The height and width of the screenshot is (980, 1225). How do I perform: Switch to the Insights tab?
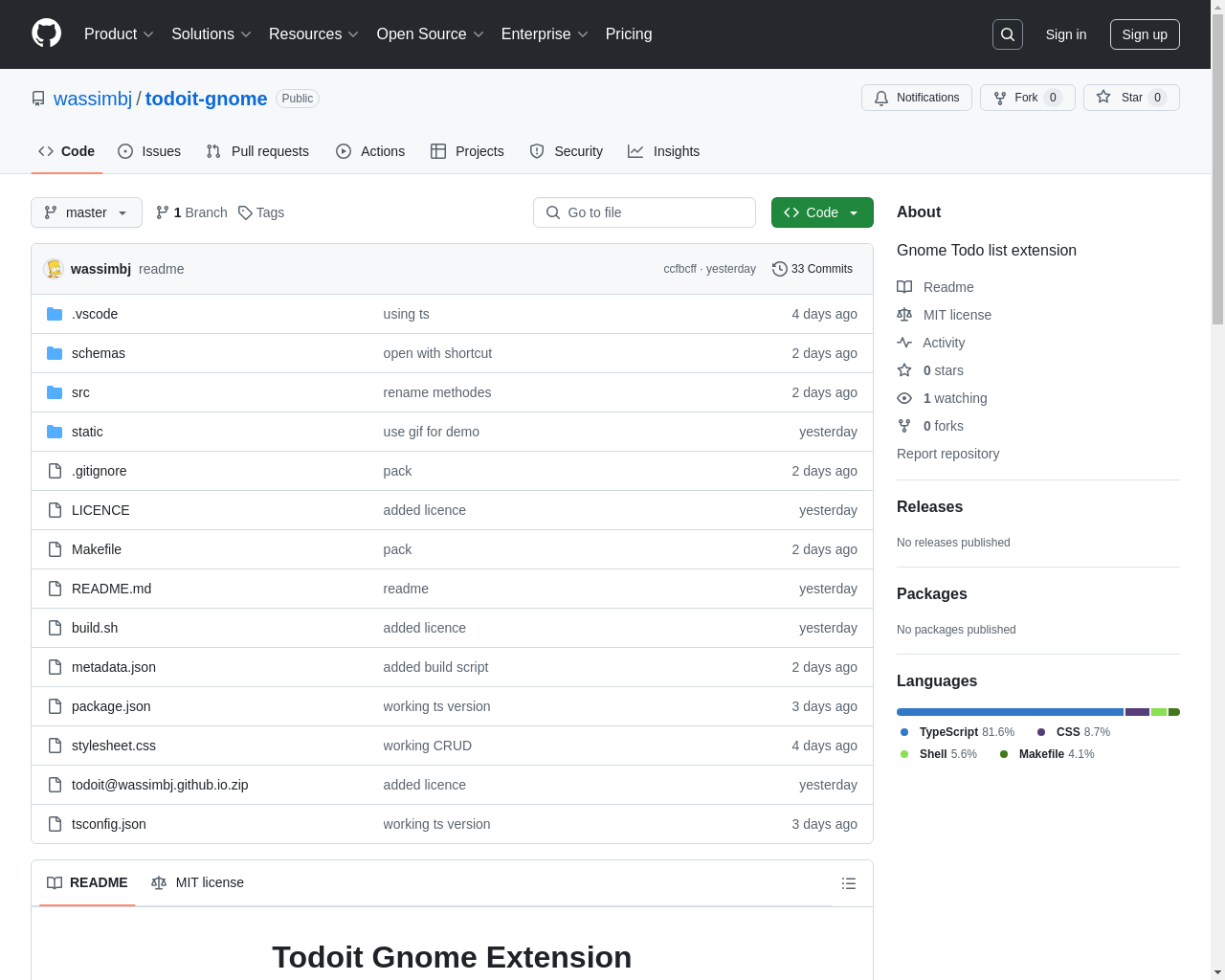663,151
